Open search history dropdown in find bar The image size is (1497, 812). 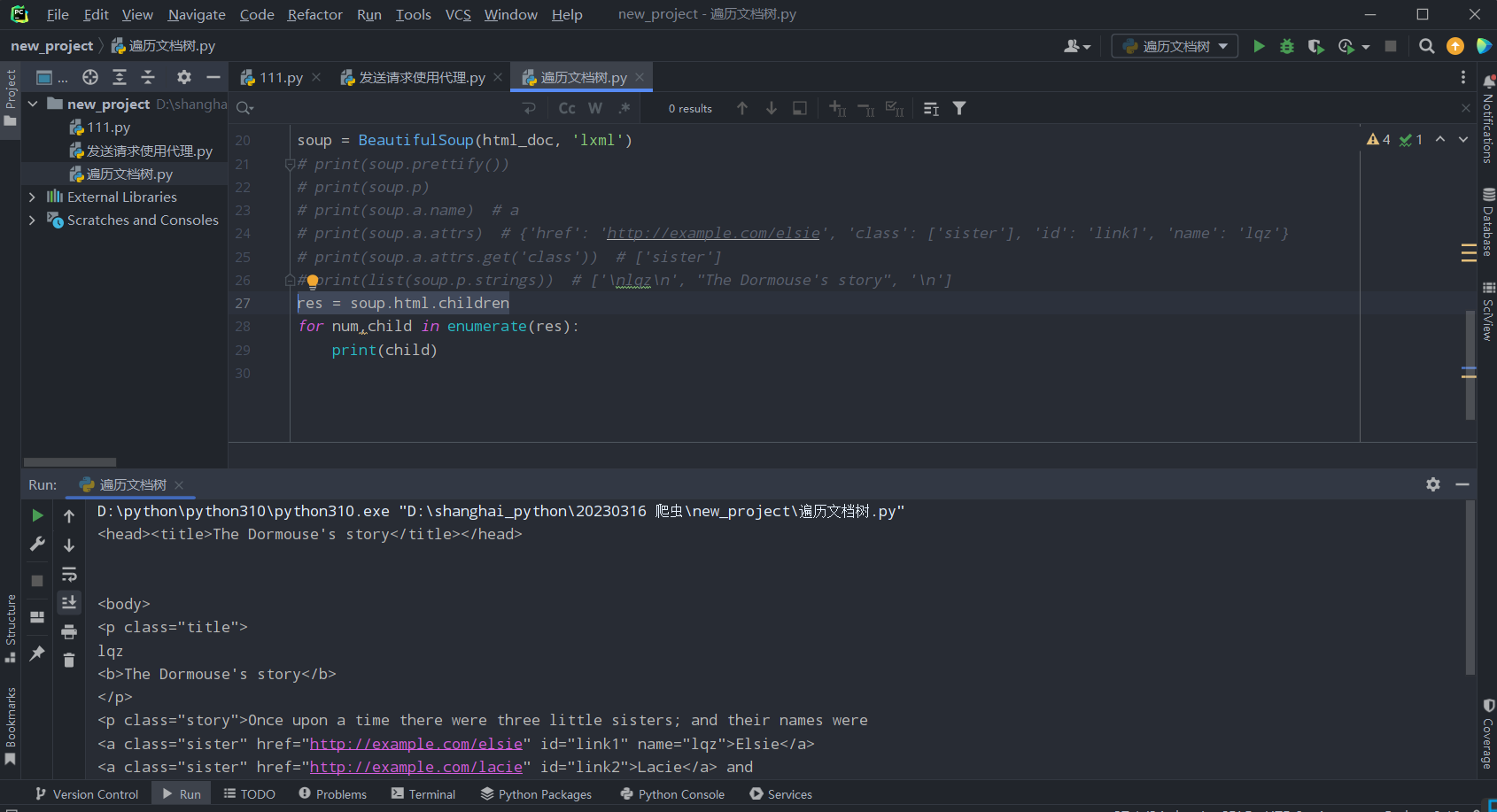[245, 108]
